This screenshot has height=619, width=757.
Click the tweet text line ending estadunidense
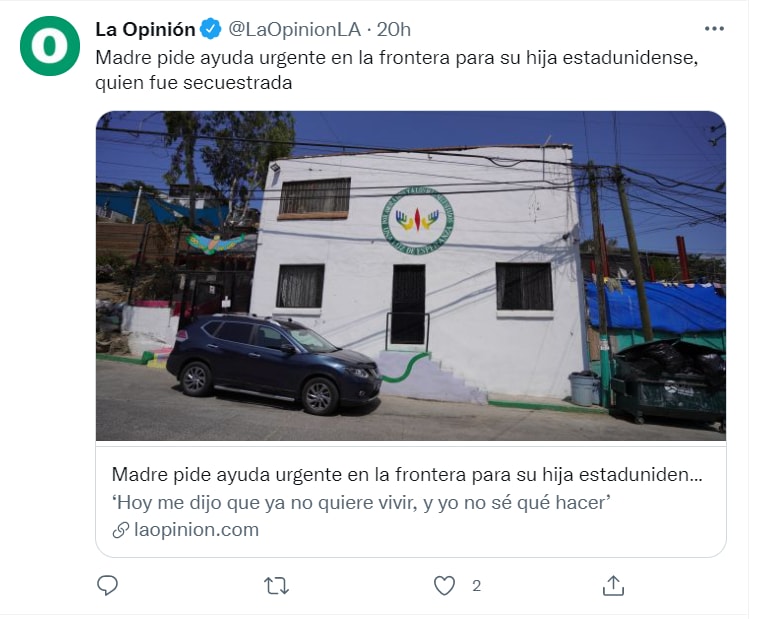pos(397,57)
